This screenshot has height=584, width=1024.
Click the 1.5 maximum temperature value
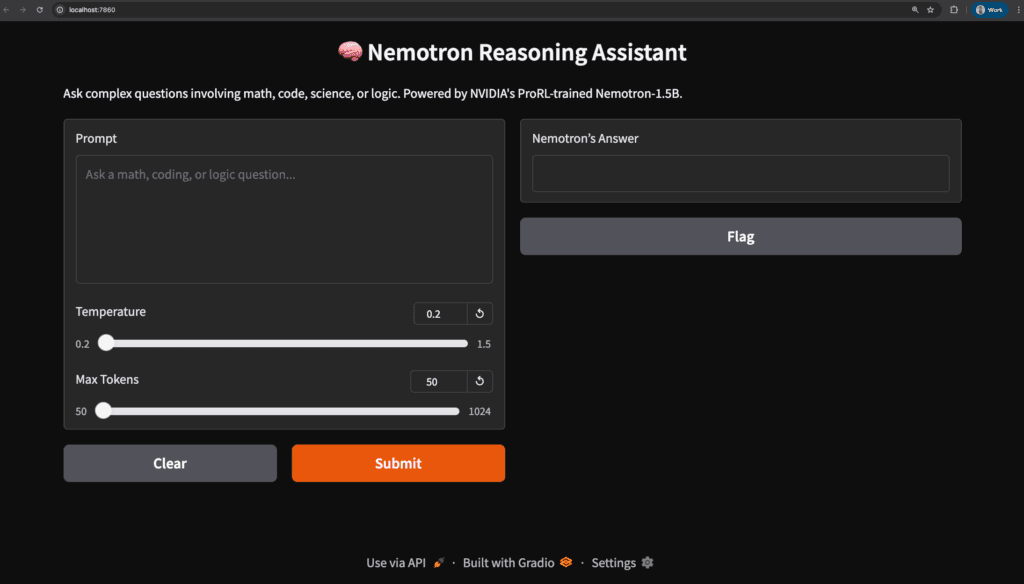coord(483,344)
